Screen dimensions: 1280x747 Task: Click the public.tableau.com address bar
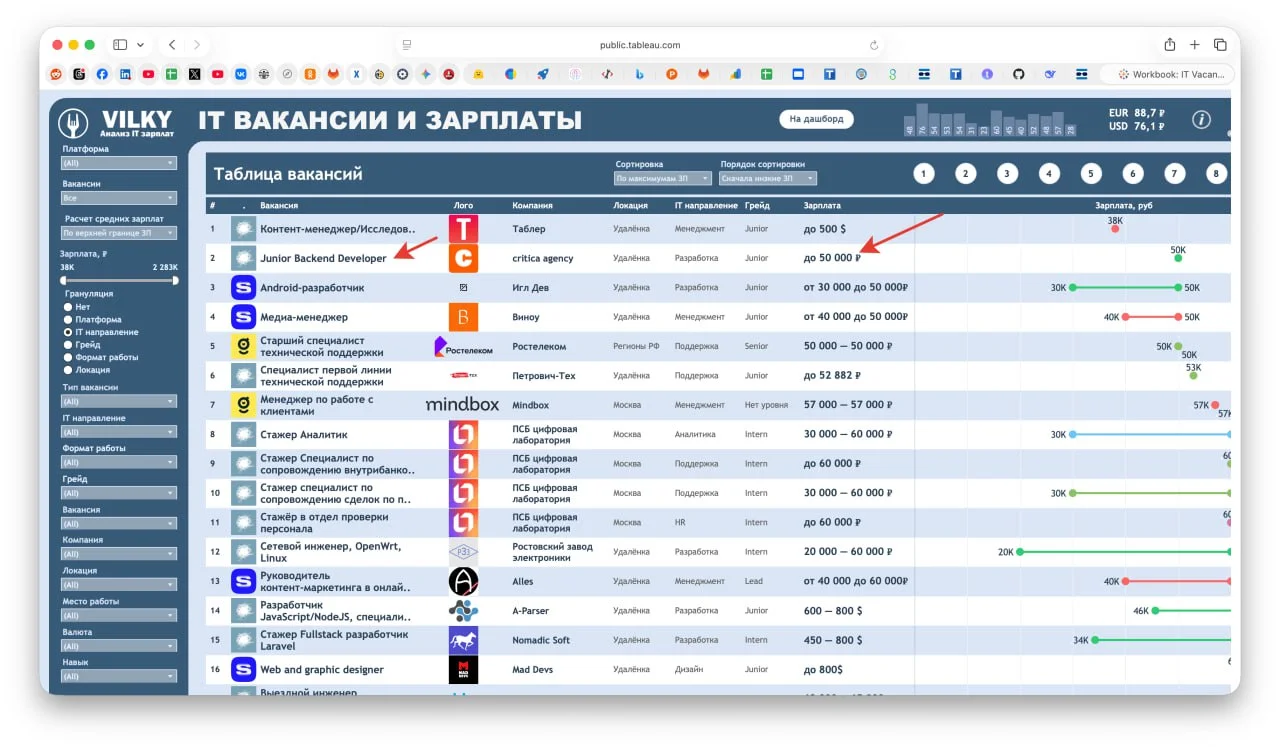640,45
